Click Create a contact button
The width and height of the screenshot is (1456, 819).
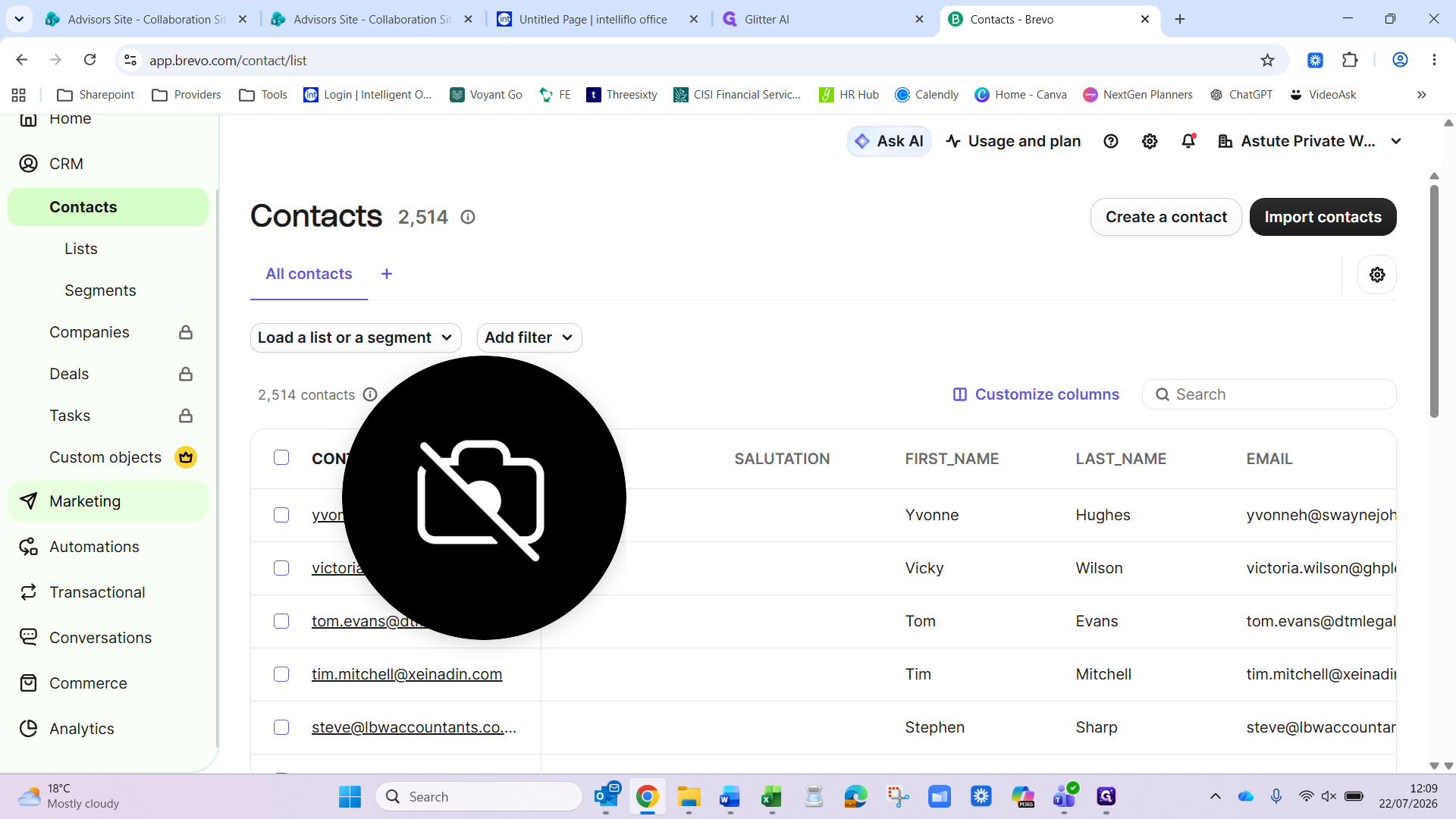click(x=1166, y=217)
